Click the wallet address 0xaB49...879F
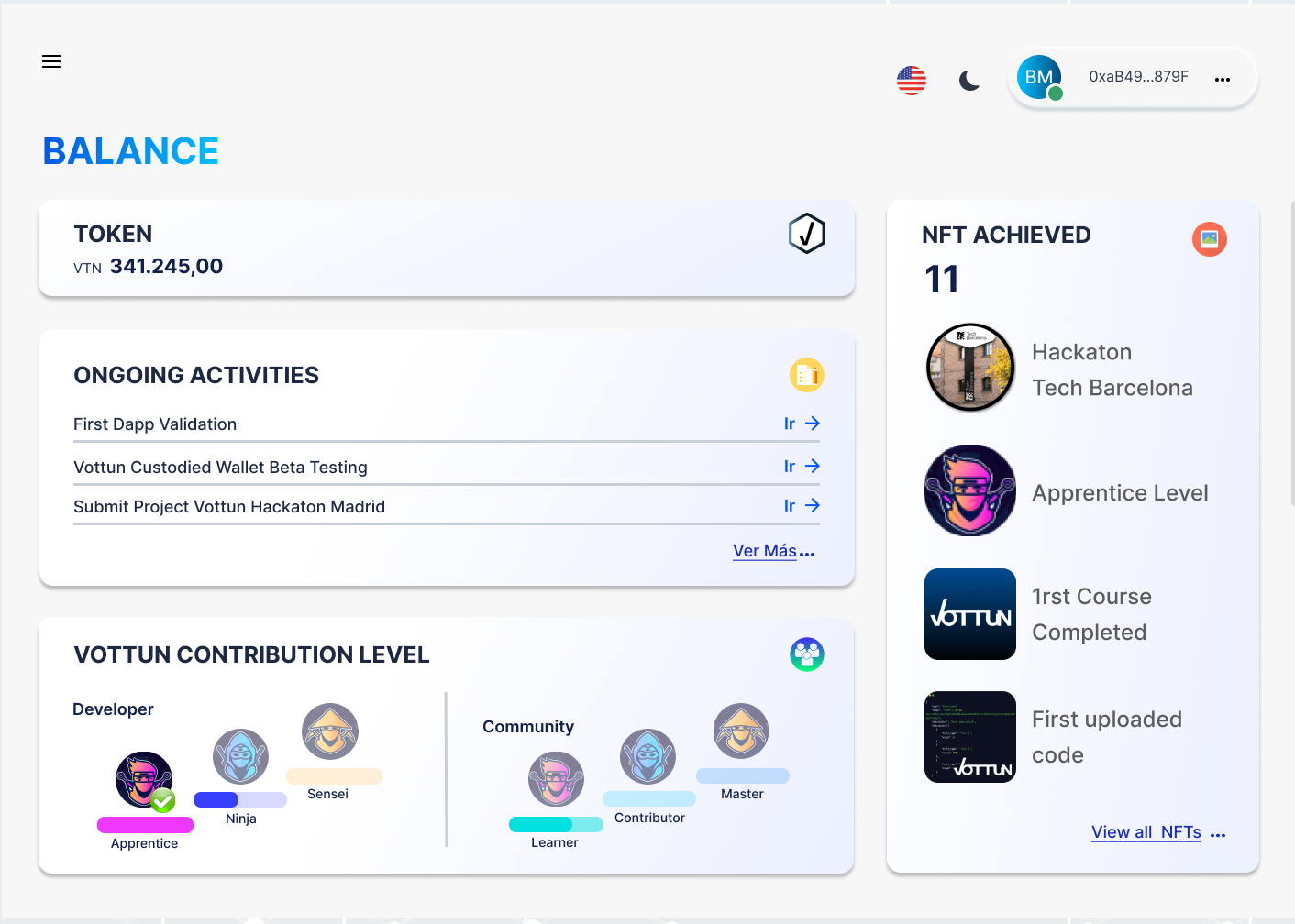 pyautogui.click(x=1138, y=77)
